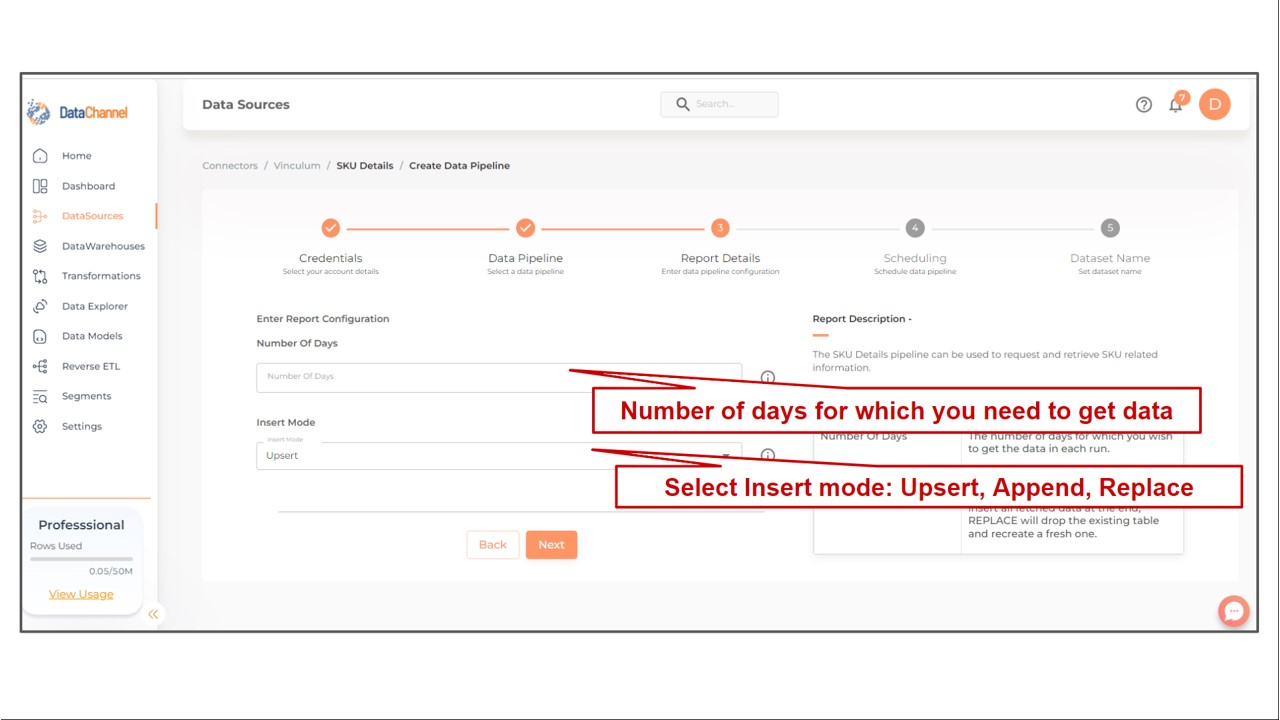Click the Data Pipeline step checkmark

click(x=525, y=228)
